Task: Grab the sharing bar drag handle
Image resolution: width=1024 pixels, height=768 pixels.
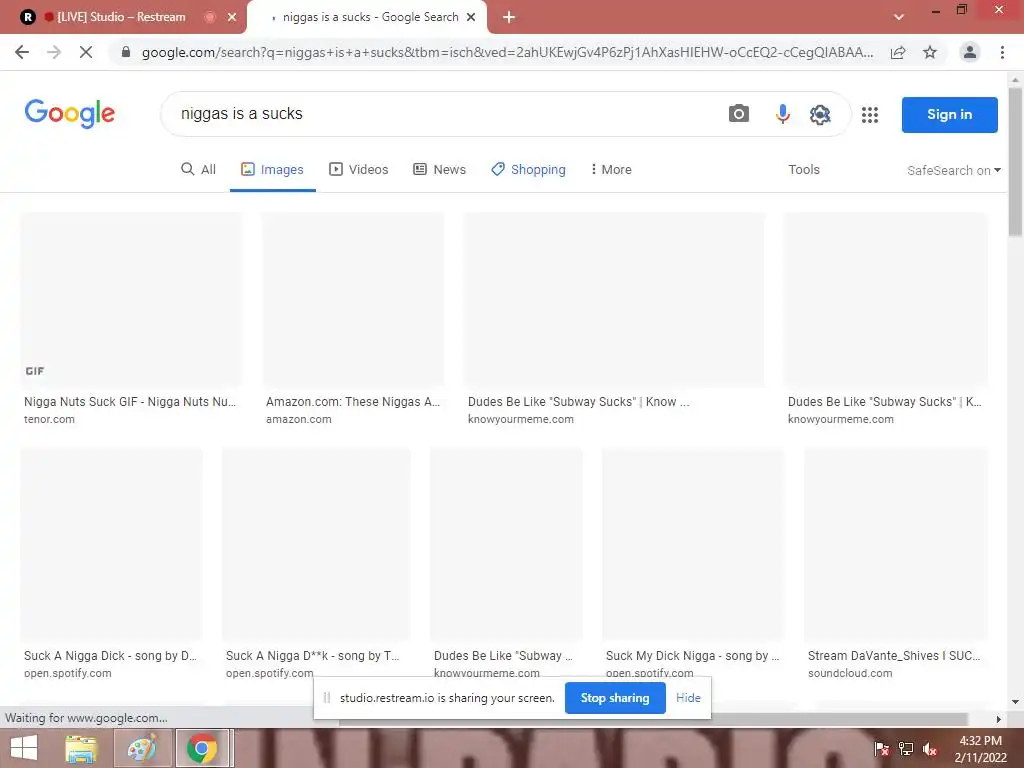Action: (x=327, y=698)
